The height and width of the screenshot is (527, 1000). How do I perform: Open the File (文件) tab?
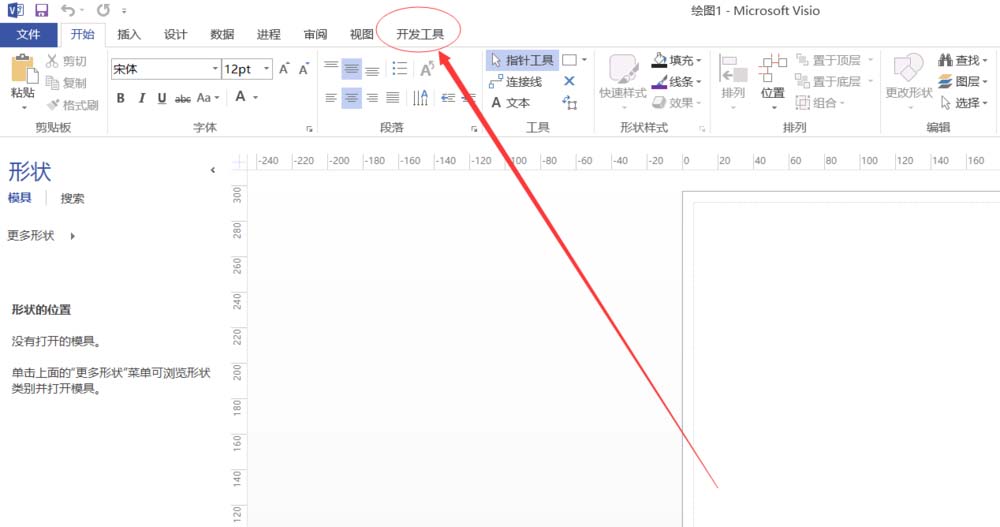click(x=29, y=34)
